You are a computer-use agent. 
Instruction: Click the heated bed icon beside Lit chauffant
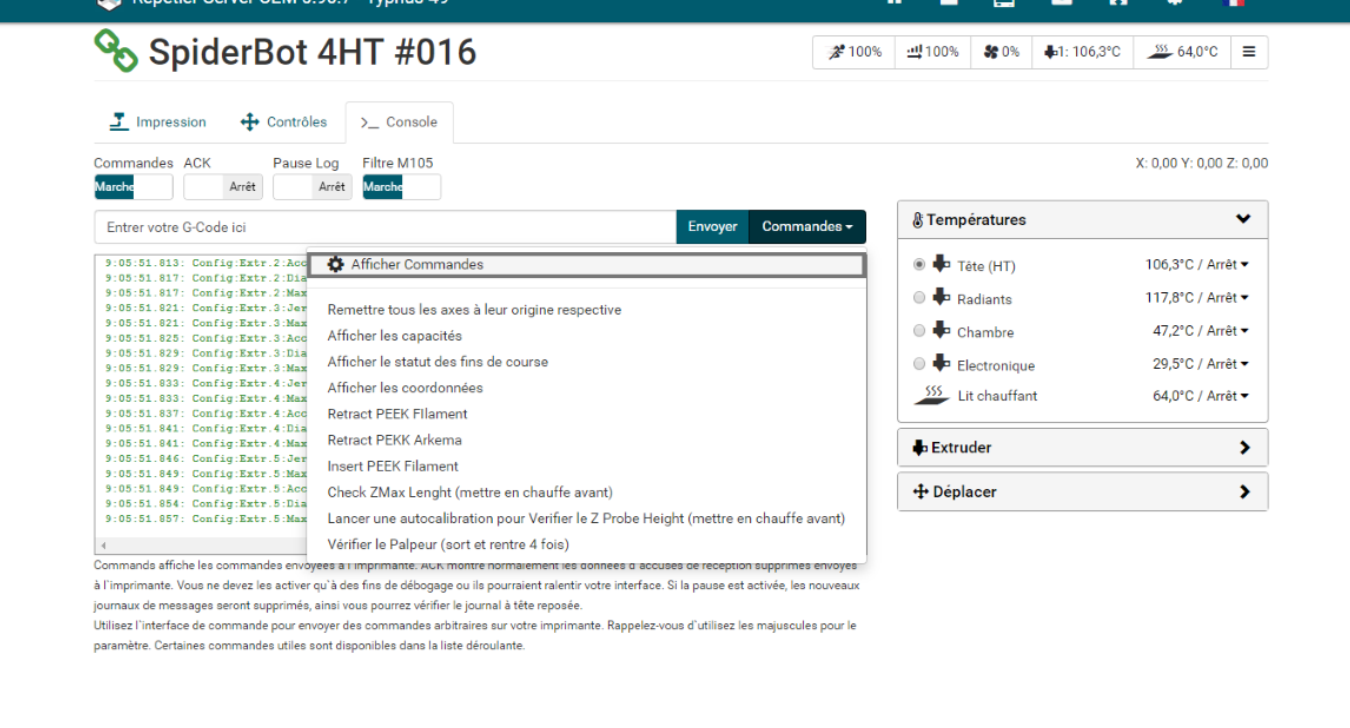pos(932,395)
